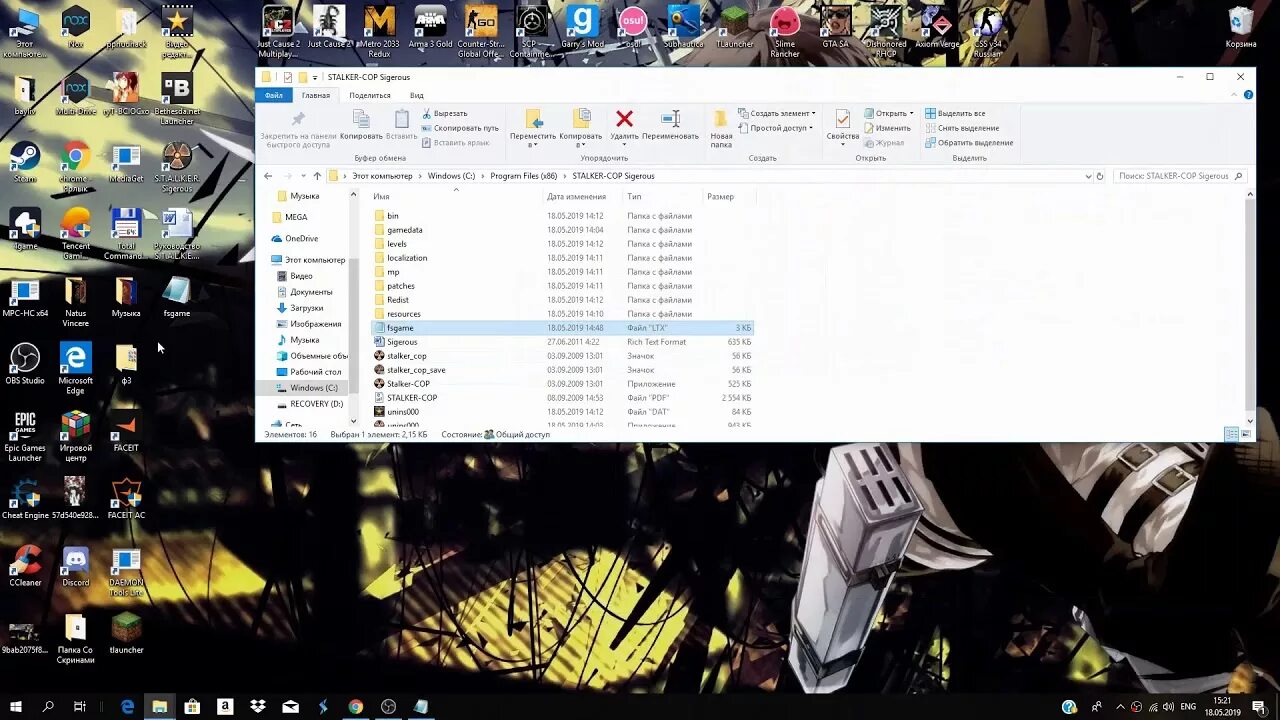Open the Файл tab

coord(273,95)
